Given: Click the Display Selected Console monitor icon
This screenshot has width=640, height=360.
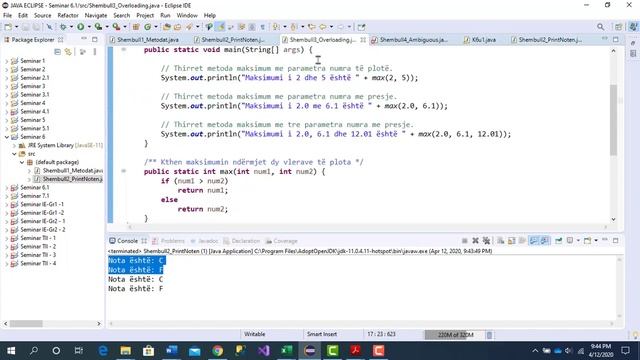Looking at the screenshot, I should 570,241.
